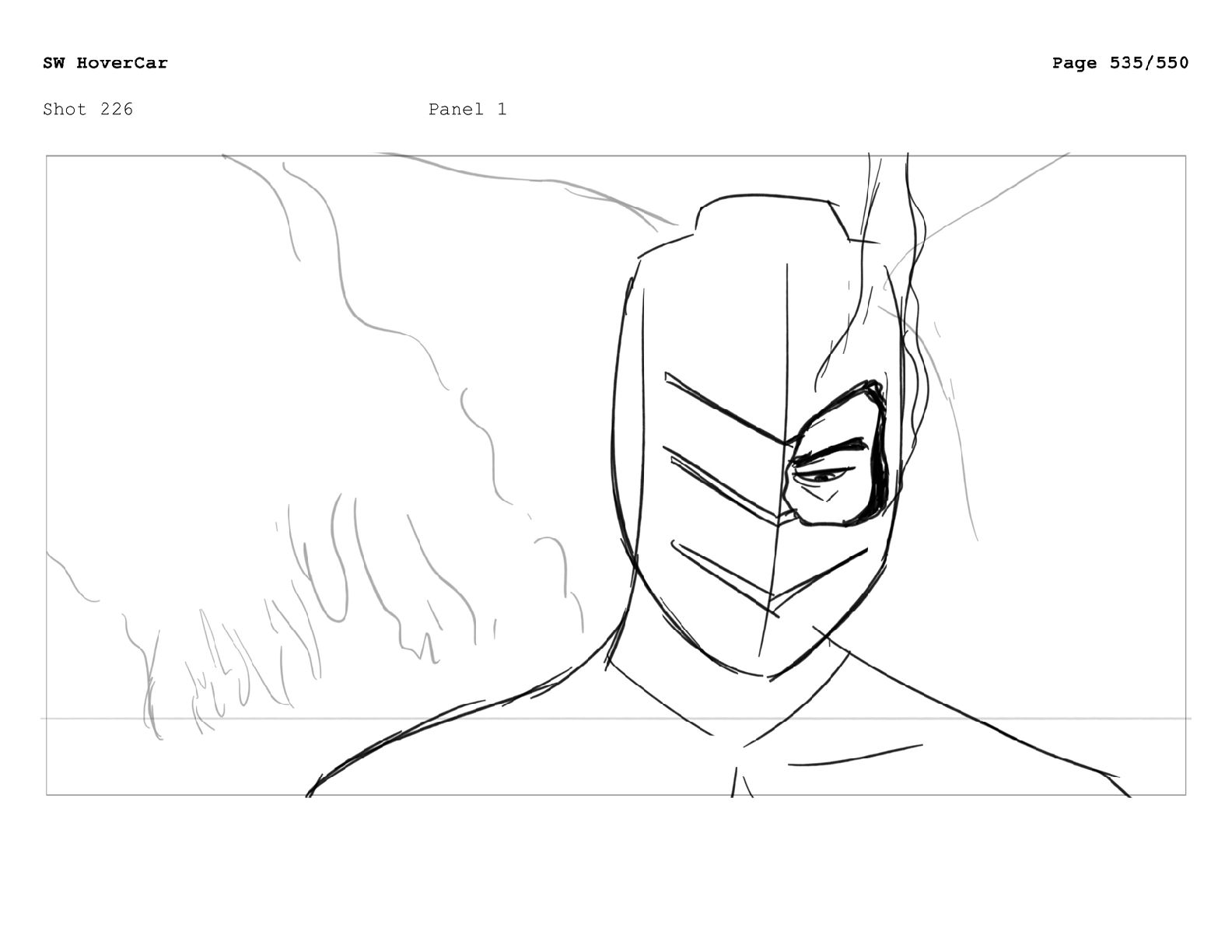Click the storyboard panel drawing of masked character
This screenshot has width=1232, height=952.
click(616, 475)
